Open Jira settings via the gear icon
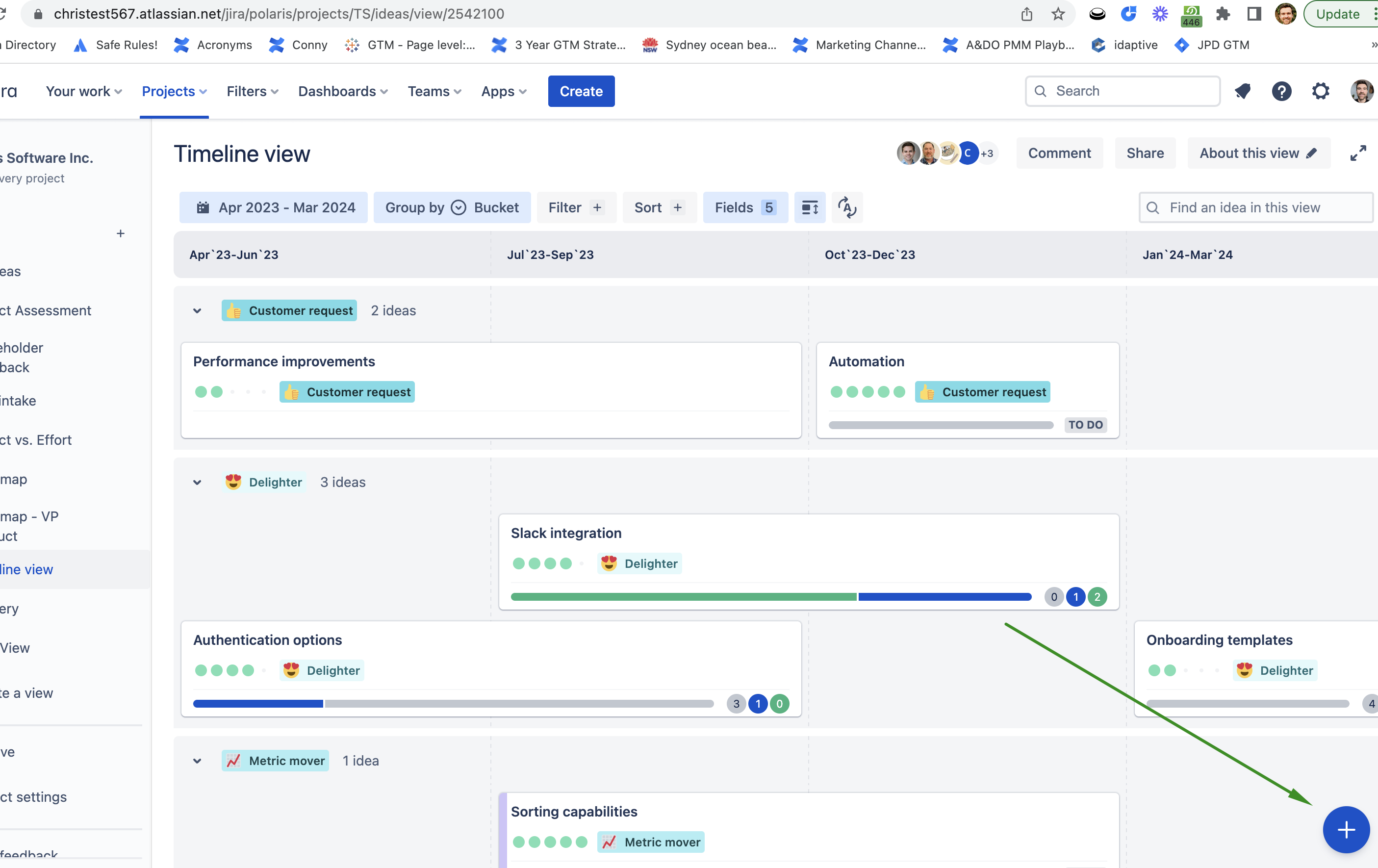Screen dimensions: 1378x868 [1320, 91]
